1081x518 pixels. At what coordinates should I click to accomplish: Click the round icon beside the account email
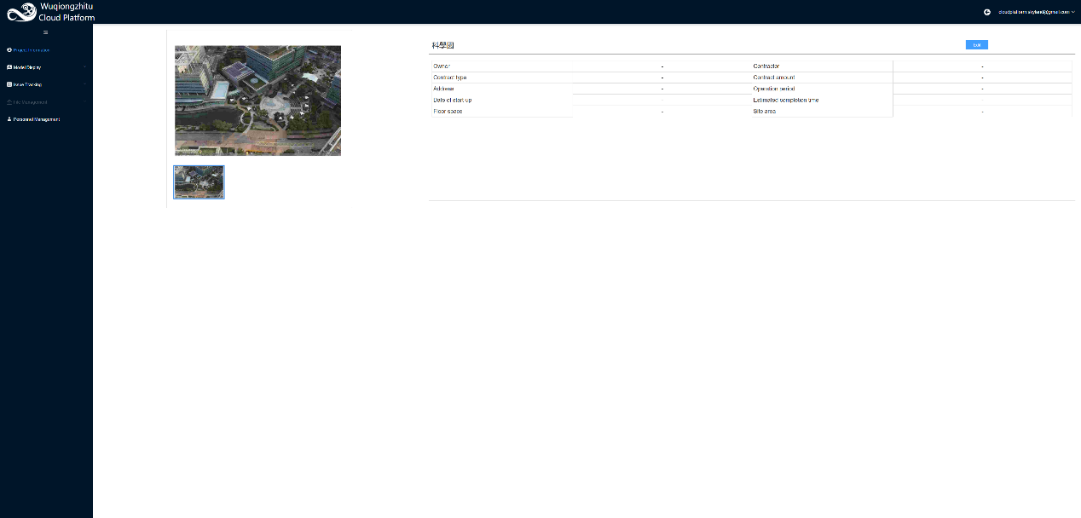click(x=987, y=12)
